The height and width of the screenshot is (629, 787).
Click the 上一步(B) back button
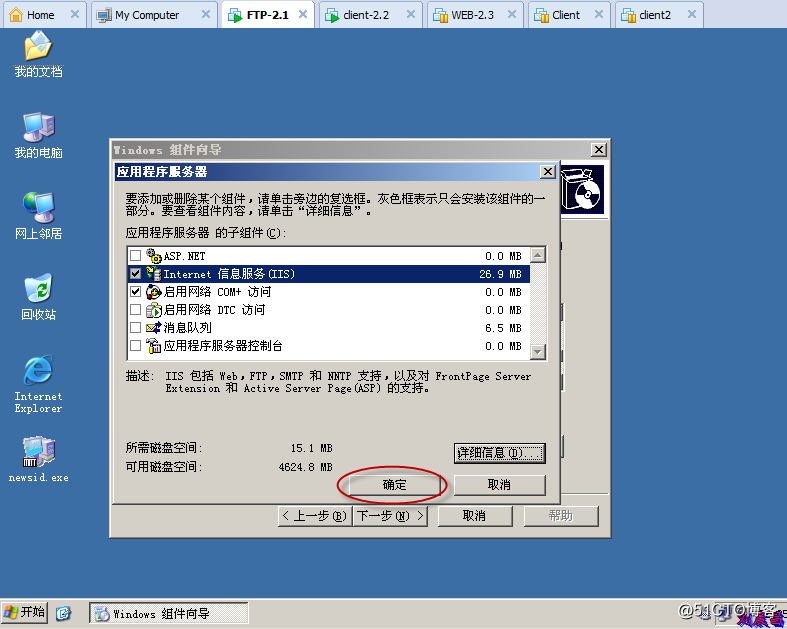[x=315, y=516]
